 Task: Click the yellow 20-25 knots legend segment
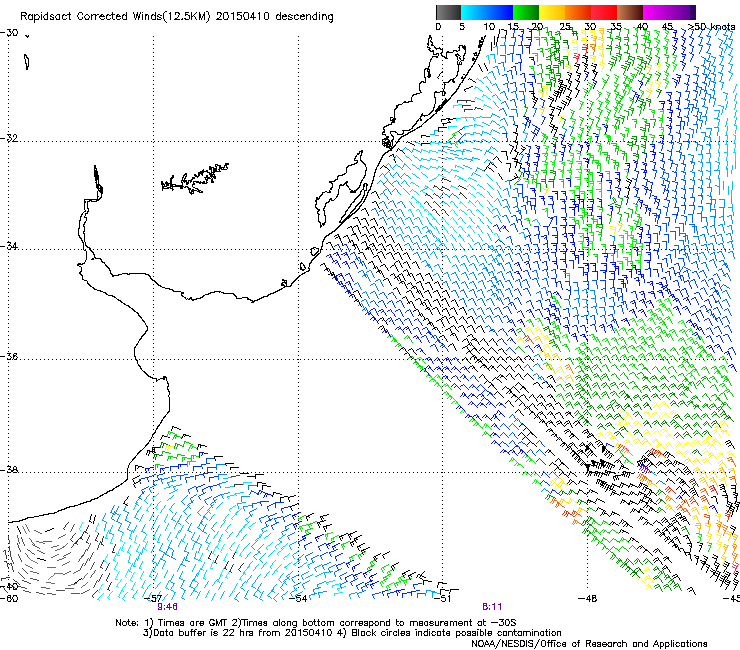(552, 12)
